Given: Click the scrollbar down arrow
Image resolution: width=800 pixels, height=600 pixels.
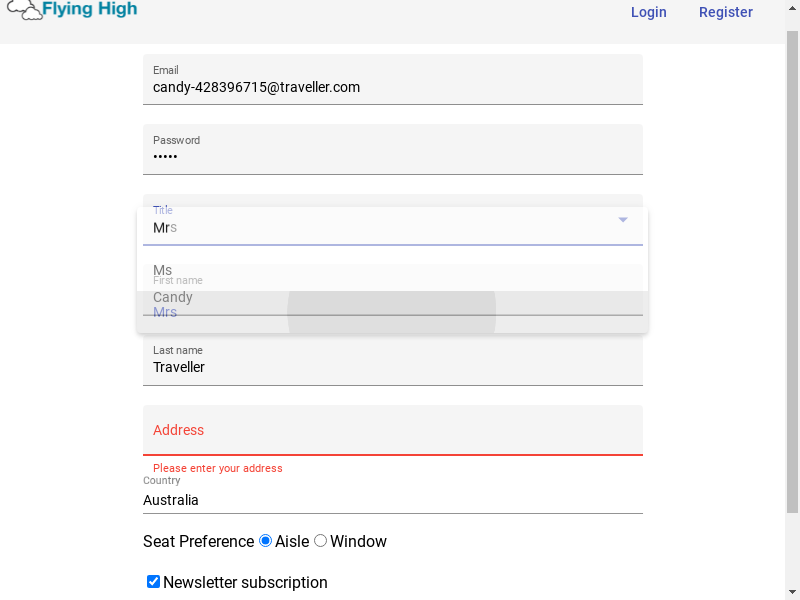Looking at the screenshot, I should pyautogui.click(x=792, y=592).
